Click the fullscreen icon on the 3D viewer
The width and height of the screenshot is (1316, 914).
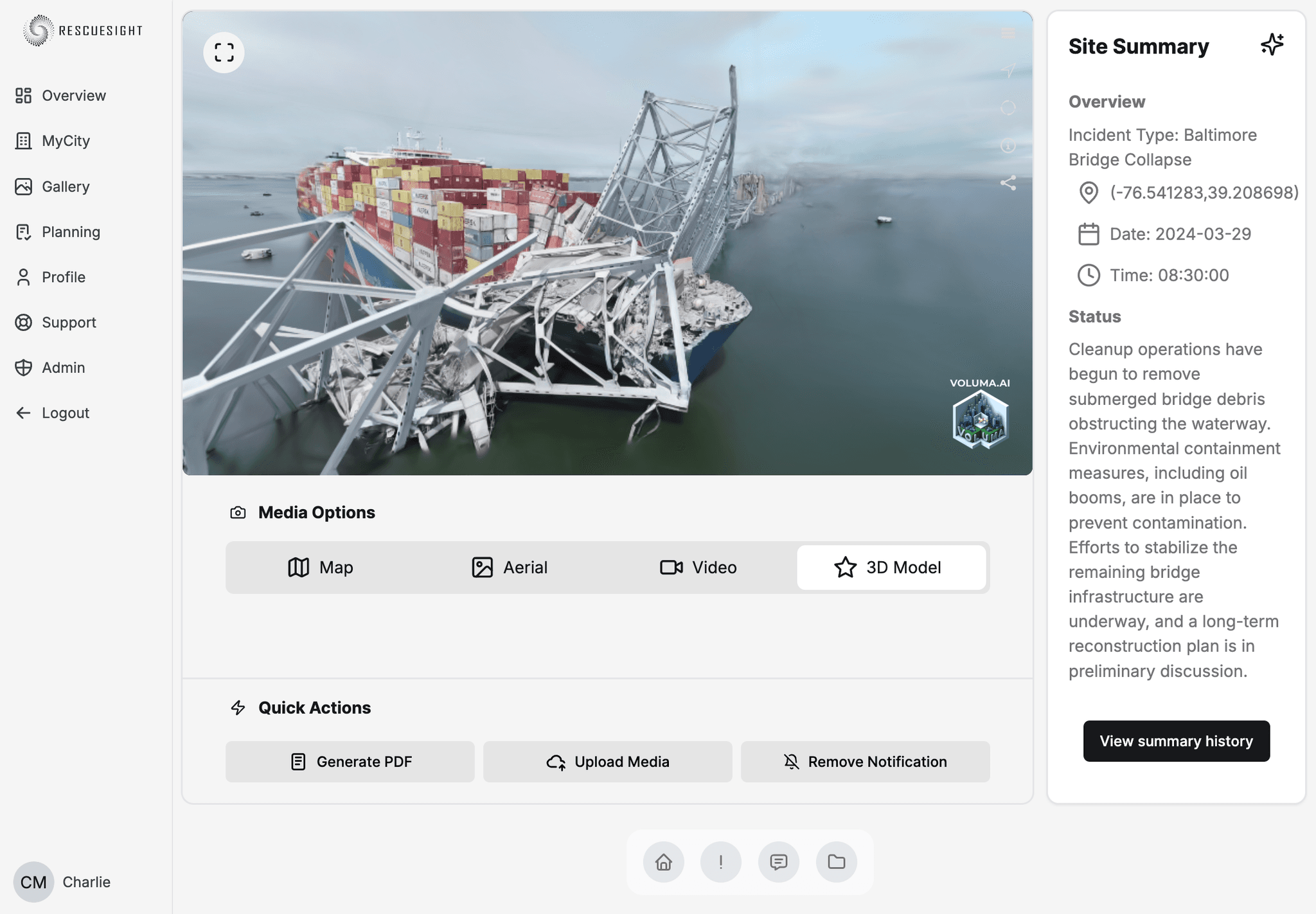click(224, 53)
